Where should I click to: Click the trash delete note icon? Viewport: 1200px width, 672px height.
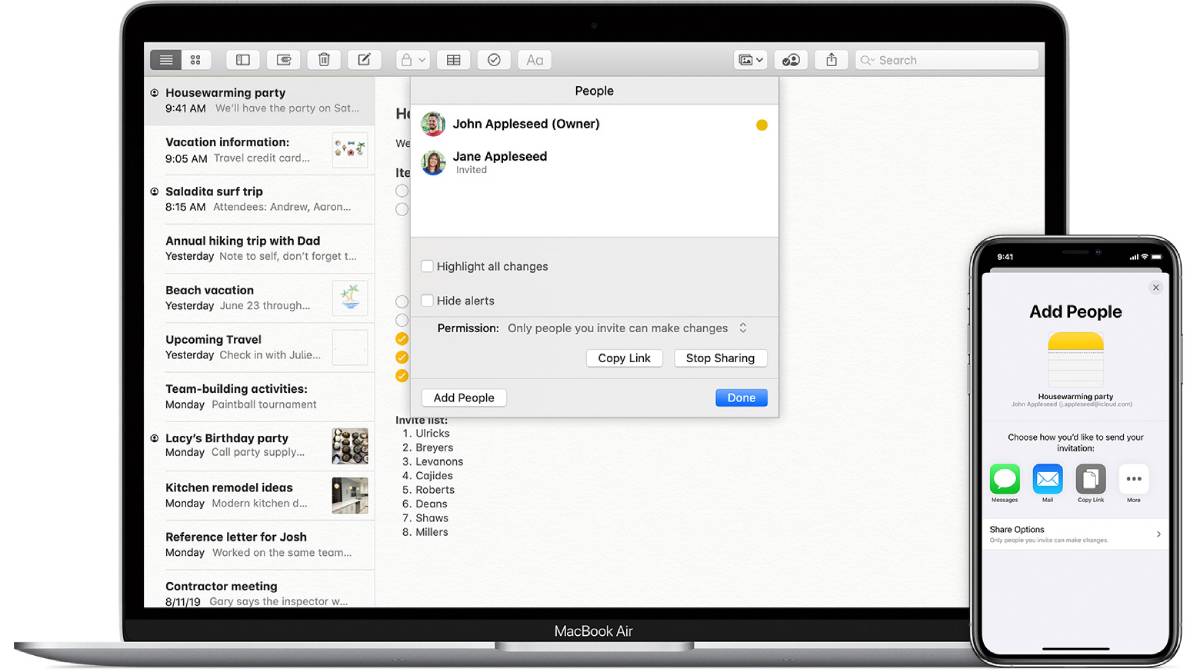tap(324, 60)
